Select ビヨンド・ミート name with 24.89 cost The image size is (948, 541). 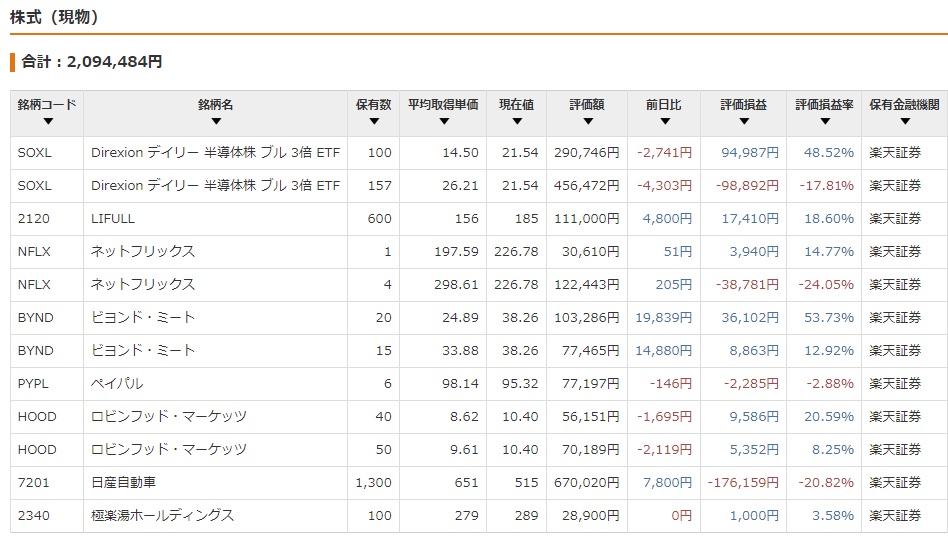coord(143,318)
